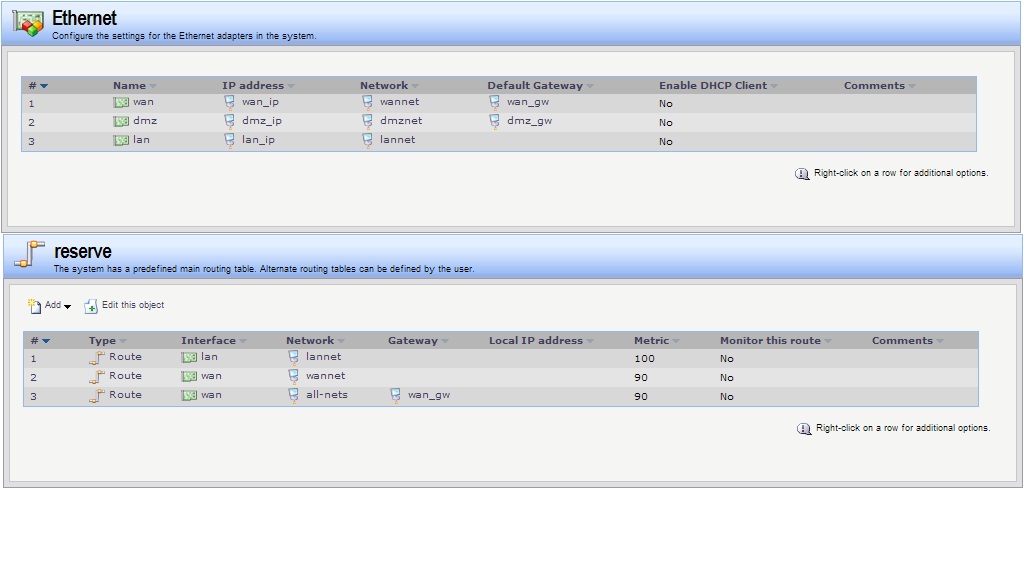Click the dmz_ip address object icon
The image size is (1026, 566).
(230, 121)
